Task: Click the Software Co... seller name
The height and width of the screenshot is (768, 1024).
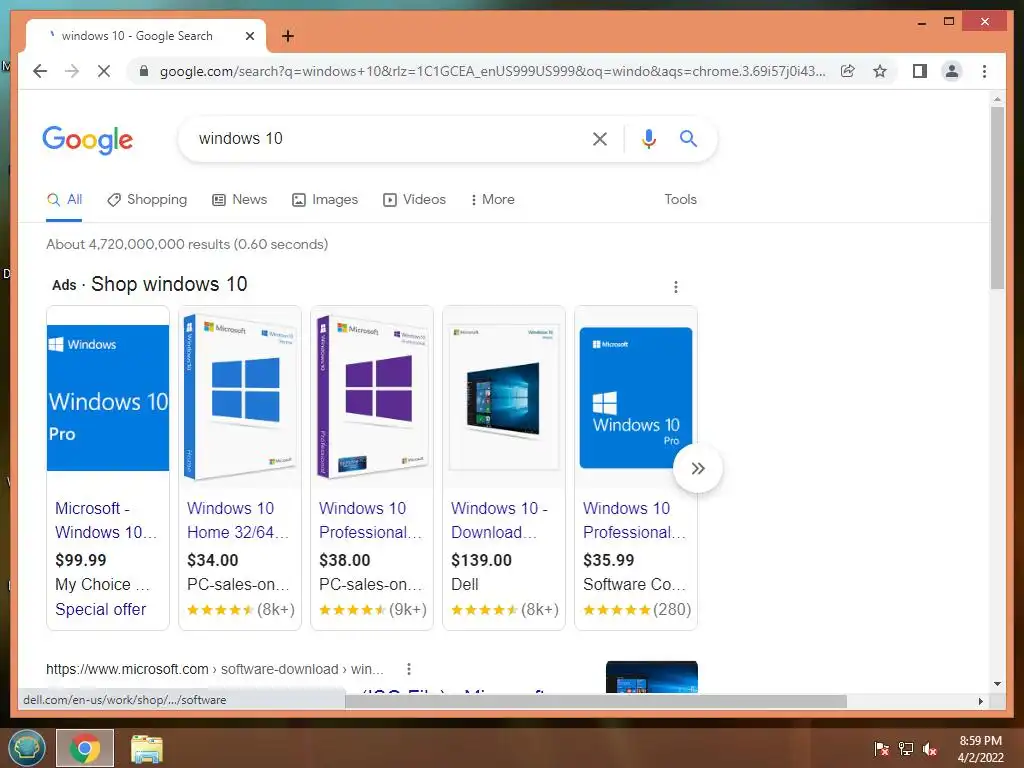Action: [x=634, y=584]
